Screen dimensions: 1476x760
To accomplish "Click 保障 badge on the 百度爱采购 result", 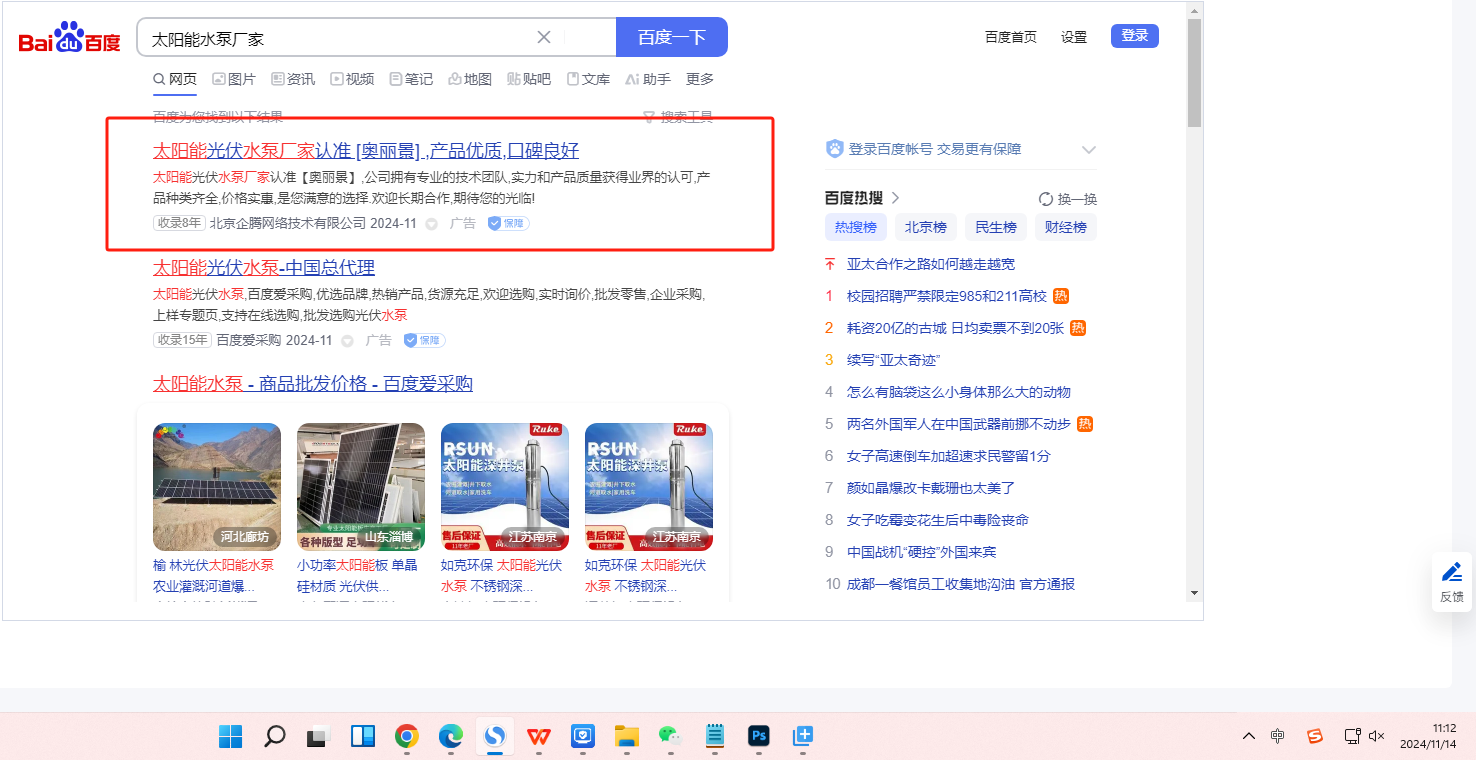I will (425, 340).
